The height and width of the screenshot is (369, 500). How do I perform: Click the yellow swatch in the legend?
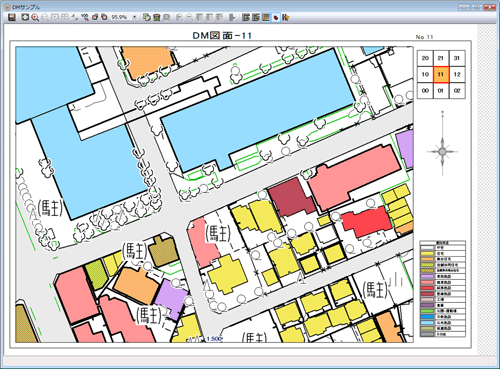coord(427,253)
